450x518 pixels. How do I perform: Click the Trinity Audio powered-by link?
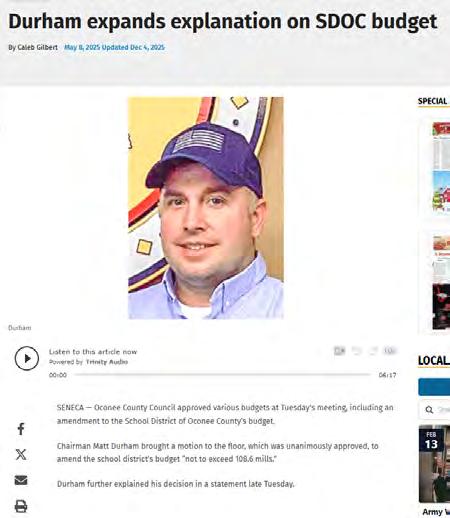107,362
